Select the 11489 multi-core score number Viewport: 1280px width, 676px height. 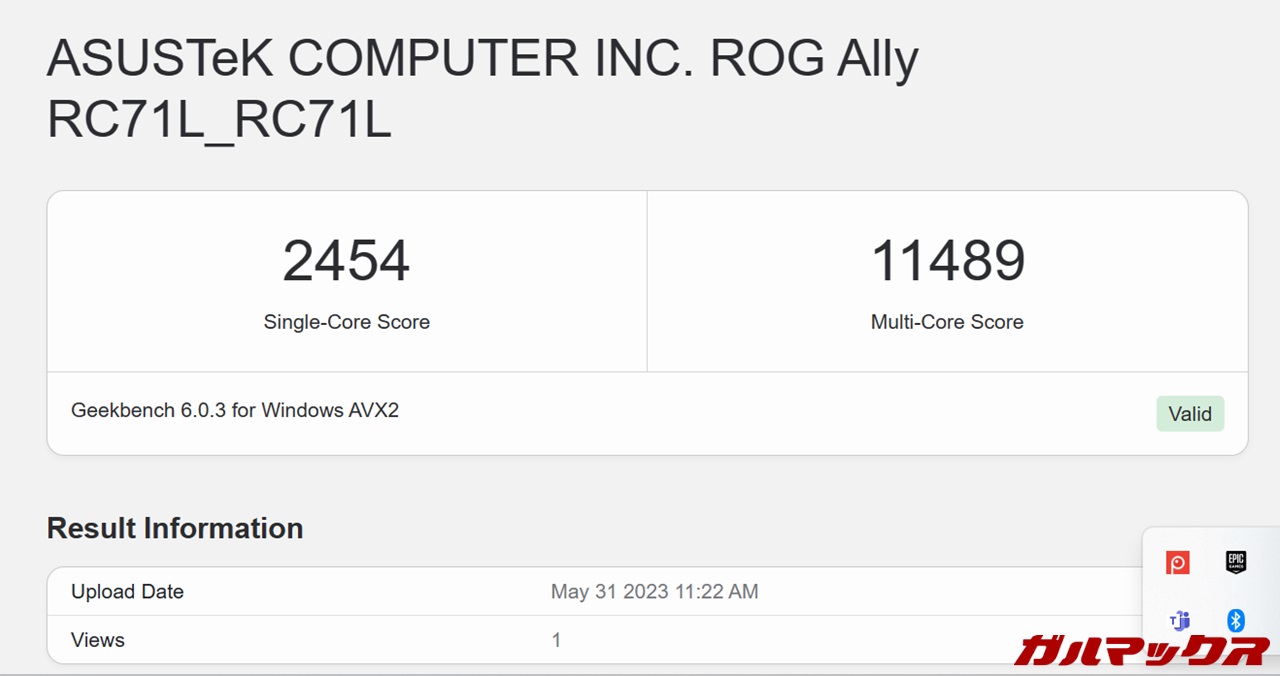click(947, 261)
